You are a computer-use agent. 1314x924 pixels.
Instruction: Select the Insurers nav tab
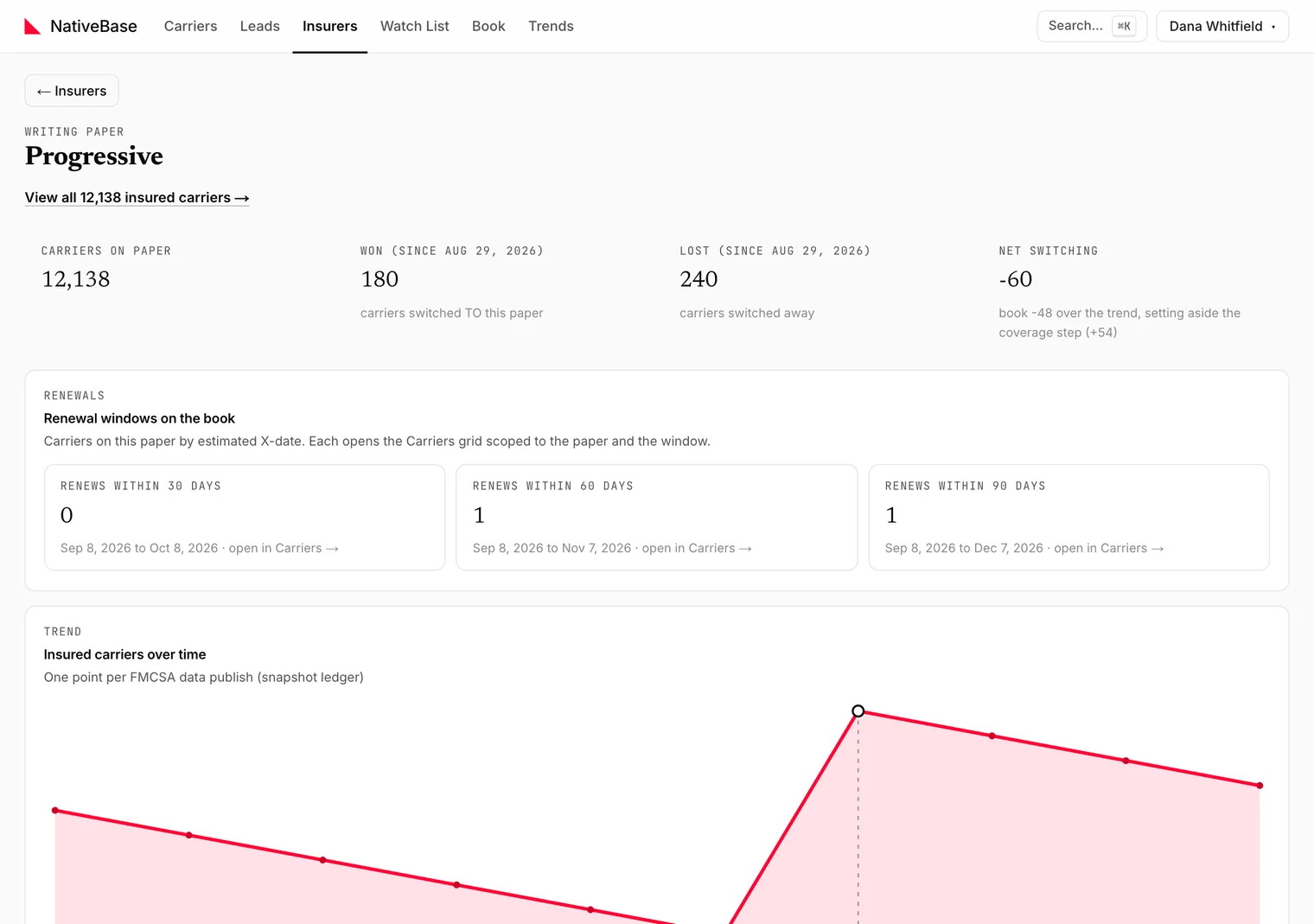[330, 26]
